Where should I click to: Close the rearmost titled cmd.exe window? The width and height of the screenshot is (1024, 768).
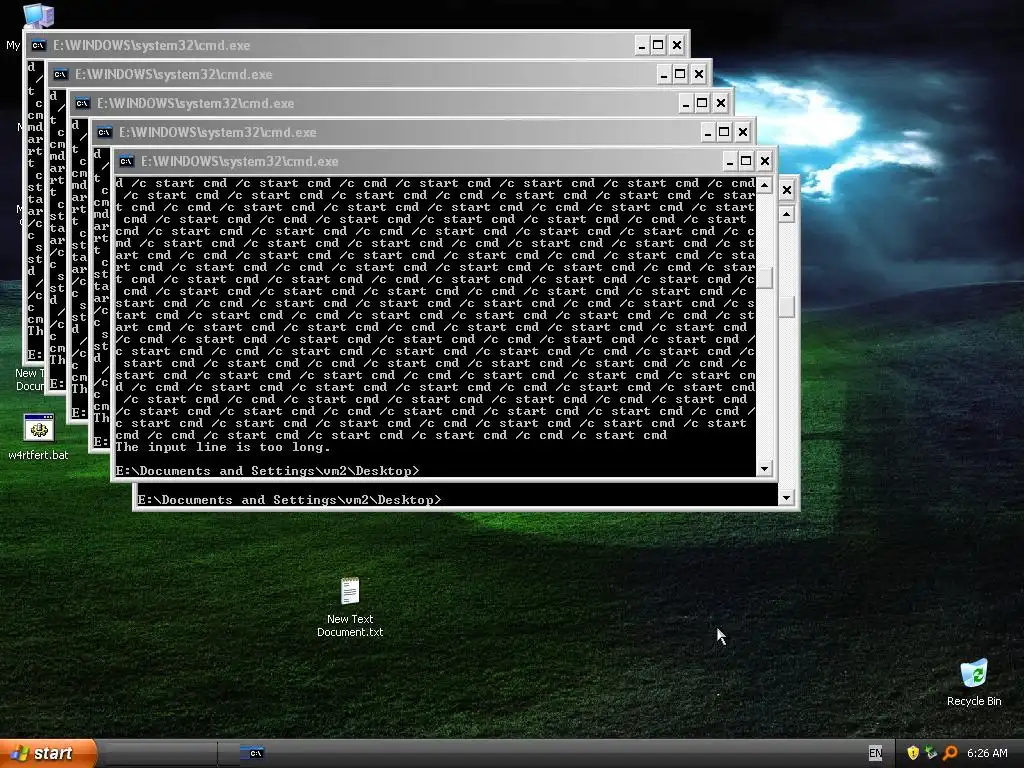coord(677,45)
